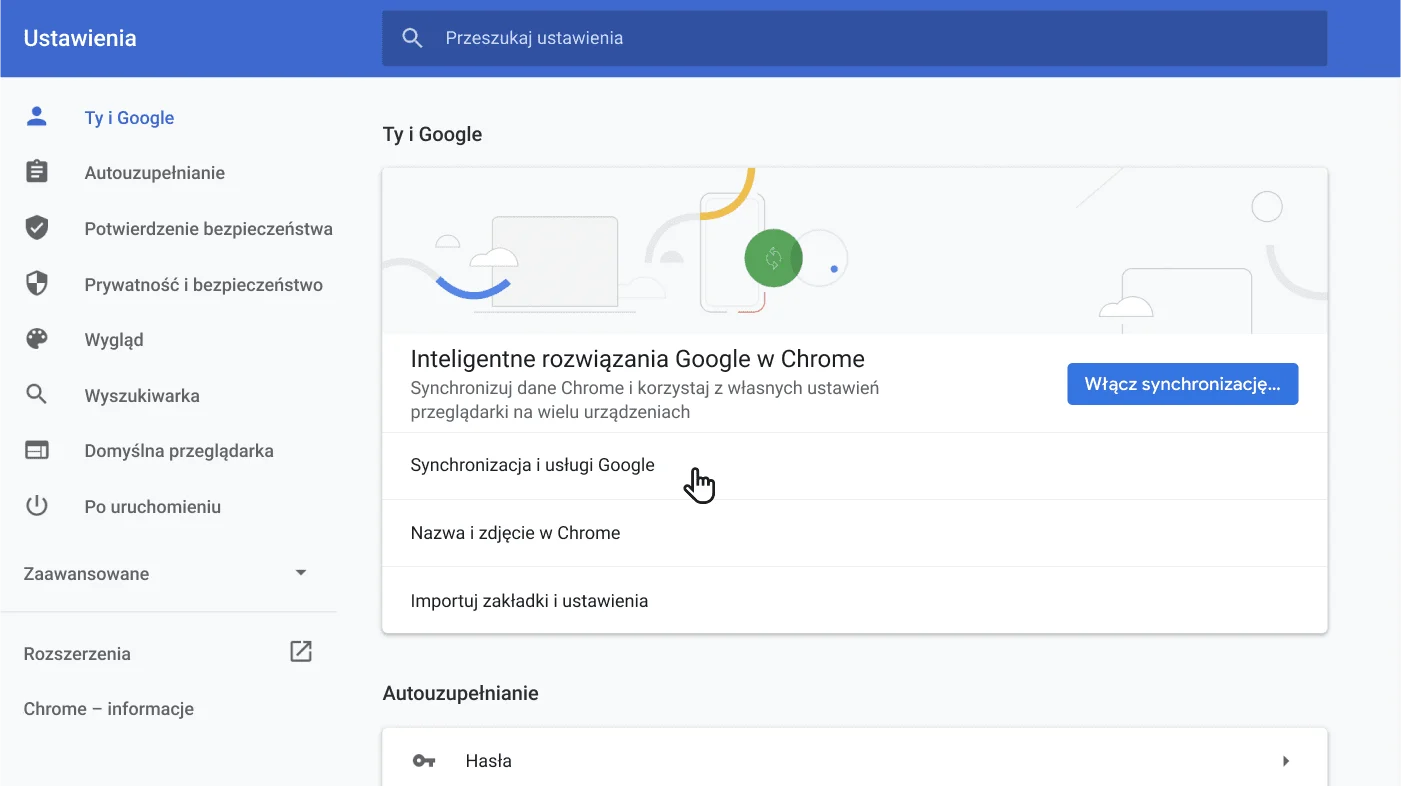This screenshot has height=786, width=1401.
Task: Select the palette icon next to Wygląd
Action: point(36,339)
